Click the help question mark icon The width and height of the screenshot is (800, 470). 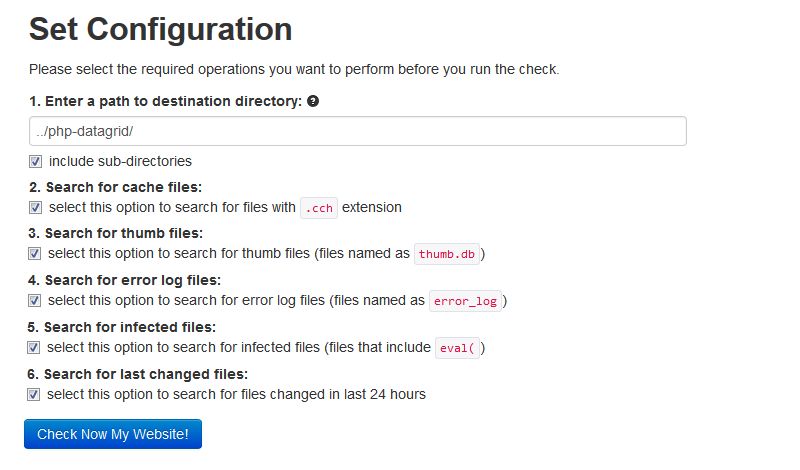click(313, 101)
